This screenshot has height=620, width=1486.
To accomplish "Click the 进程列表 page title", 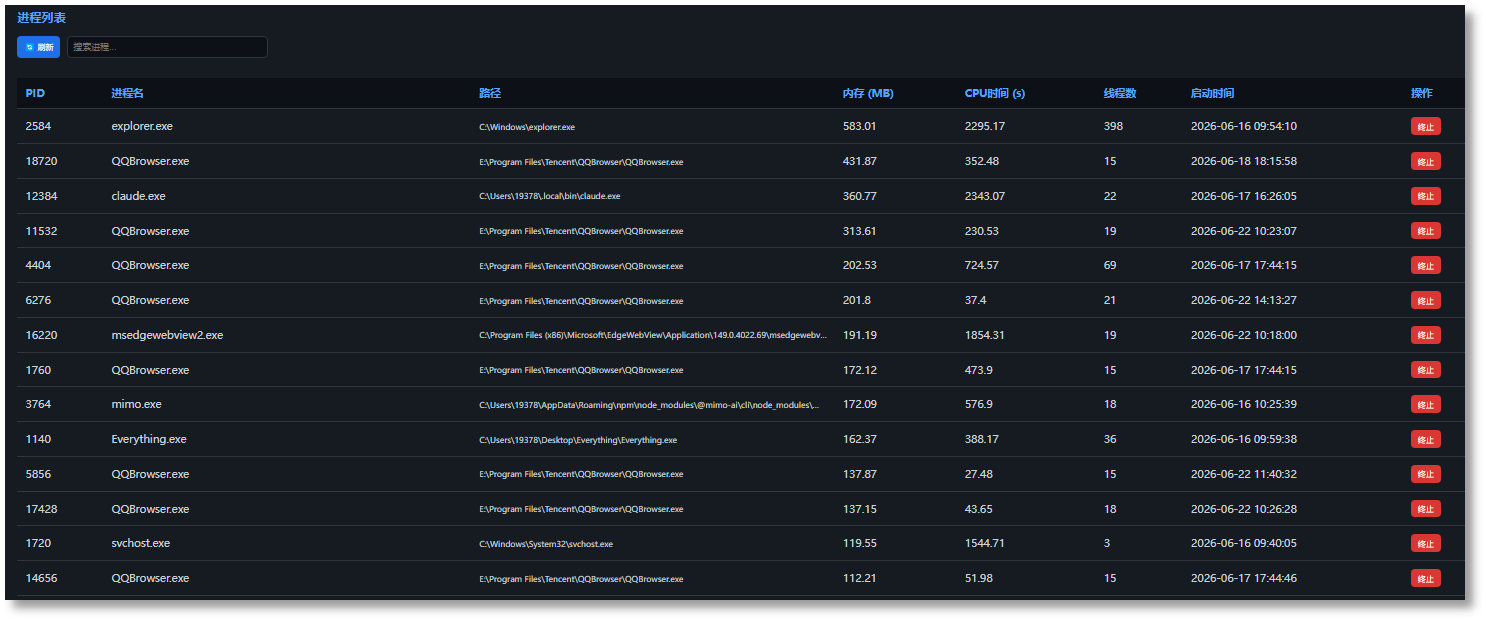I will (x=42, y=18).
